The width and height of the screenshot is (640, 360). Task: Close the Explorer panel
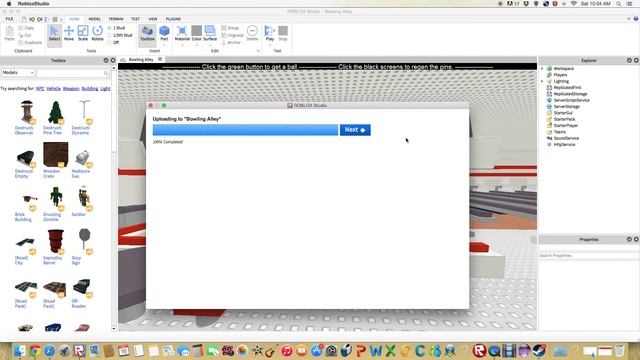[x=636, y=60]
